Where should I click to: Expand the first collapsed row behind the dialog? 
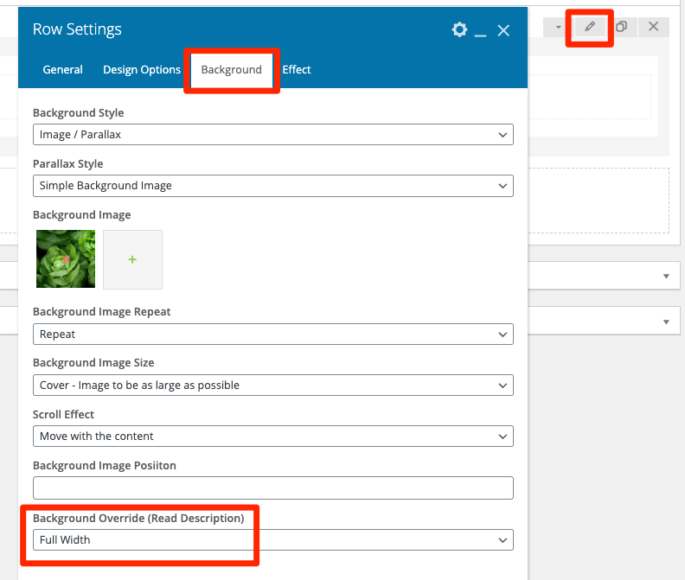point(665,276)
